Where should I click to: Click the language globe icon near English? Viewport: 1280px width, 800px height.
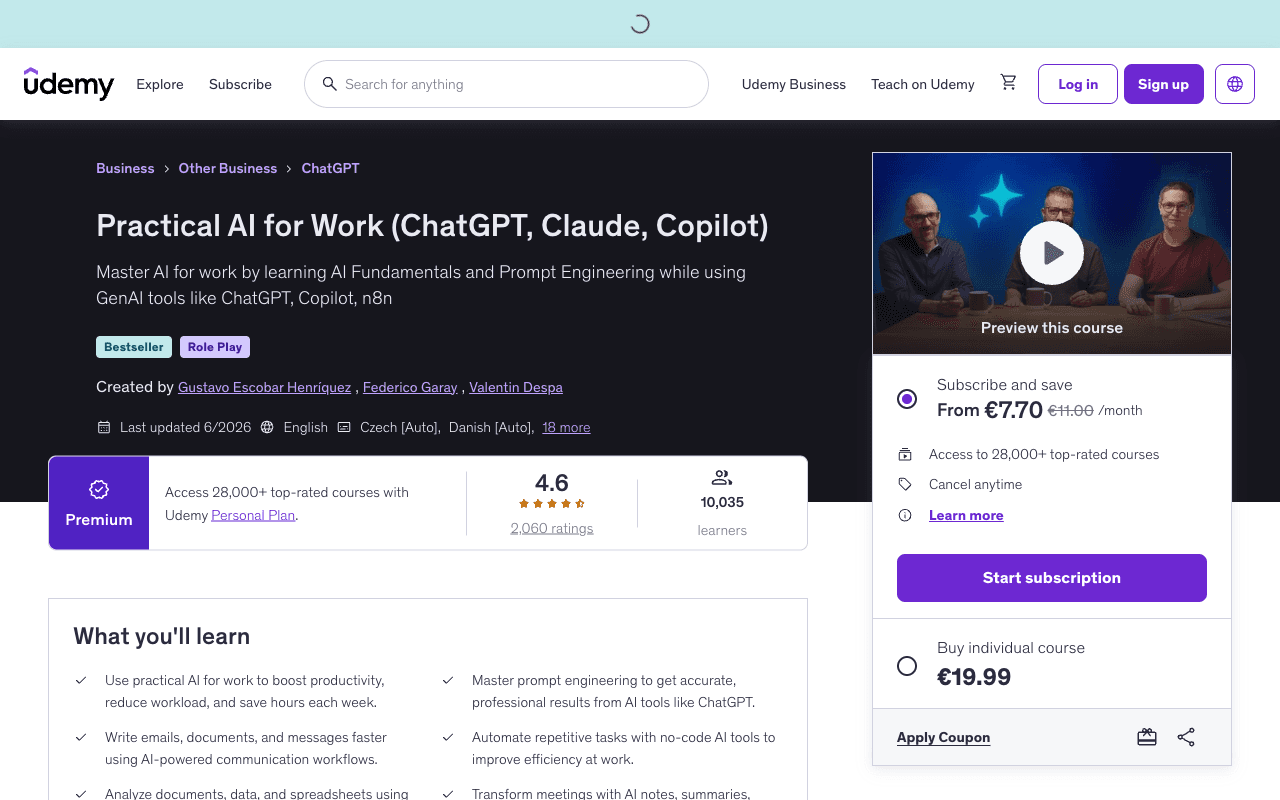click(x=267, y=427)
